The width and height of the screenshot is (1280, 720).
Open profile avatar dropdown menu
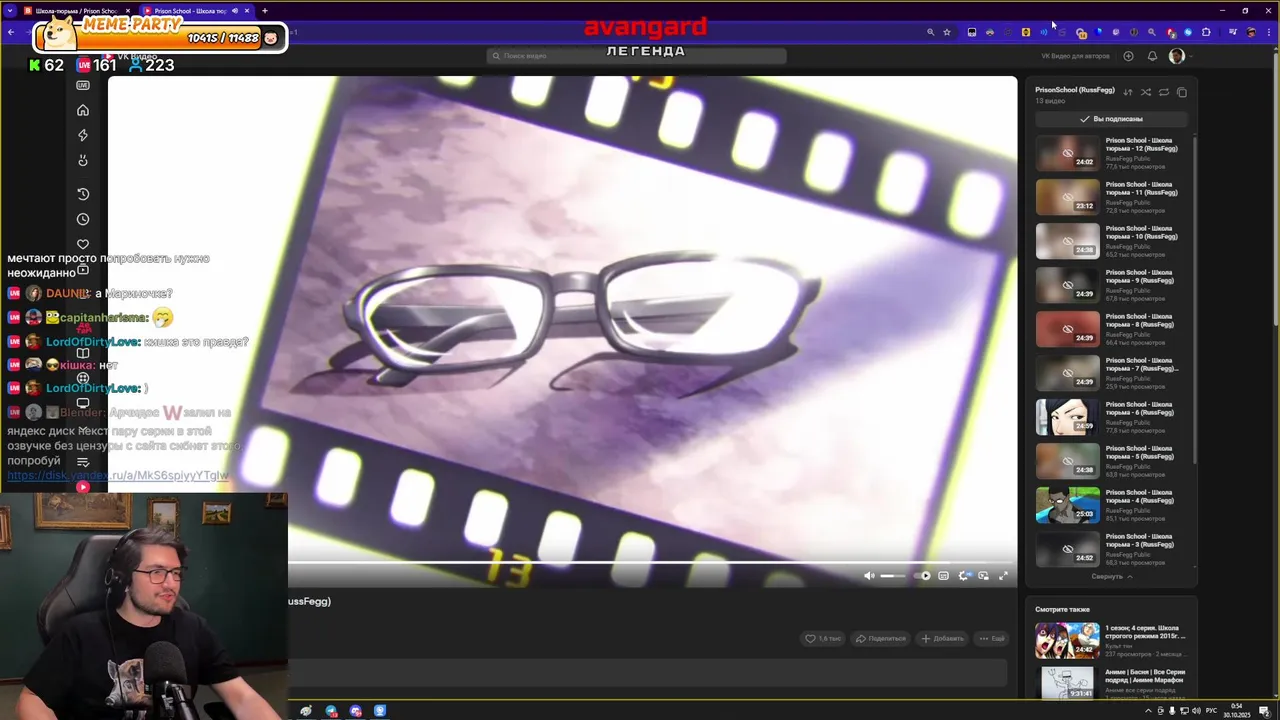tap(1180, 56)
